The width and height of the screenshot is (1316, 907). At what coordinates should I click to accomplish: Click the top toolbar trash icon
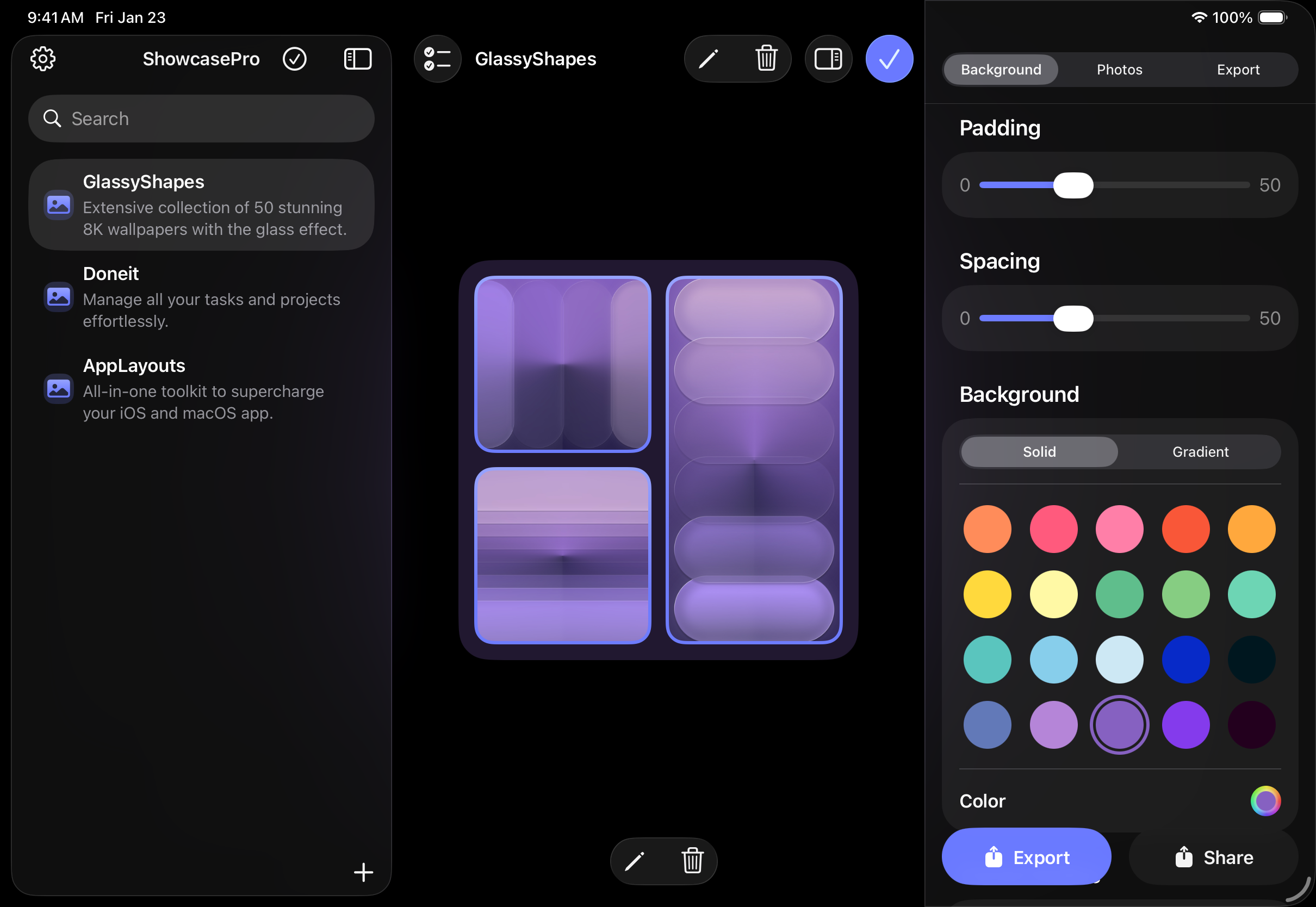tap(766, 59)
